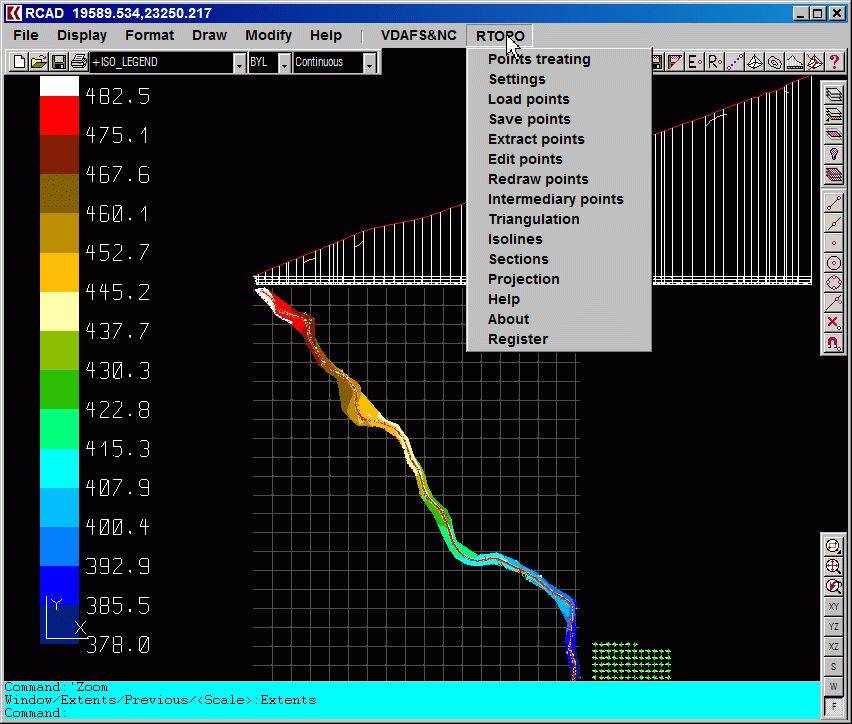Click the red question mark help icon
The image size is (852, 724).
(834, 62)
